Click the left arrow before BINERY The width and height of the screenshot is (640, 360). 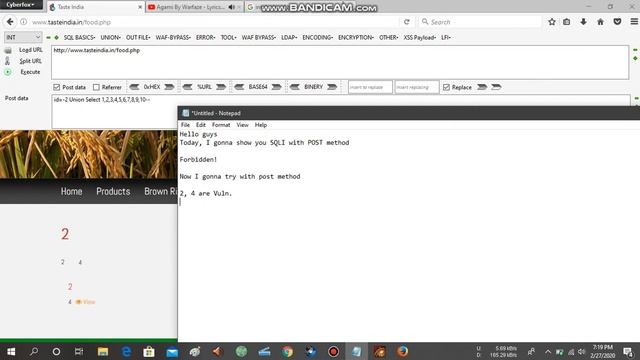295,87
